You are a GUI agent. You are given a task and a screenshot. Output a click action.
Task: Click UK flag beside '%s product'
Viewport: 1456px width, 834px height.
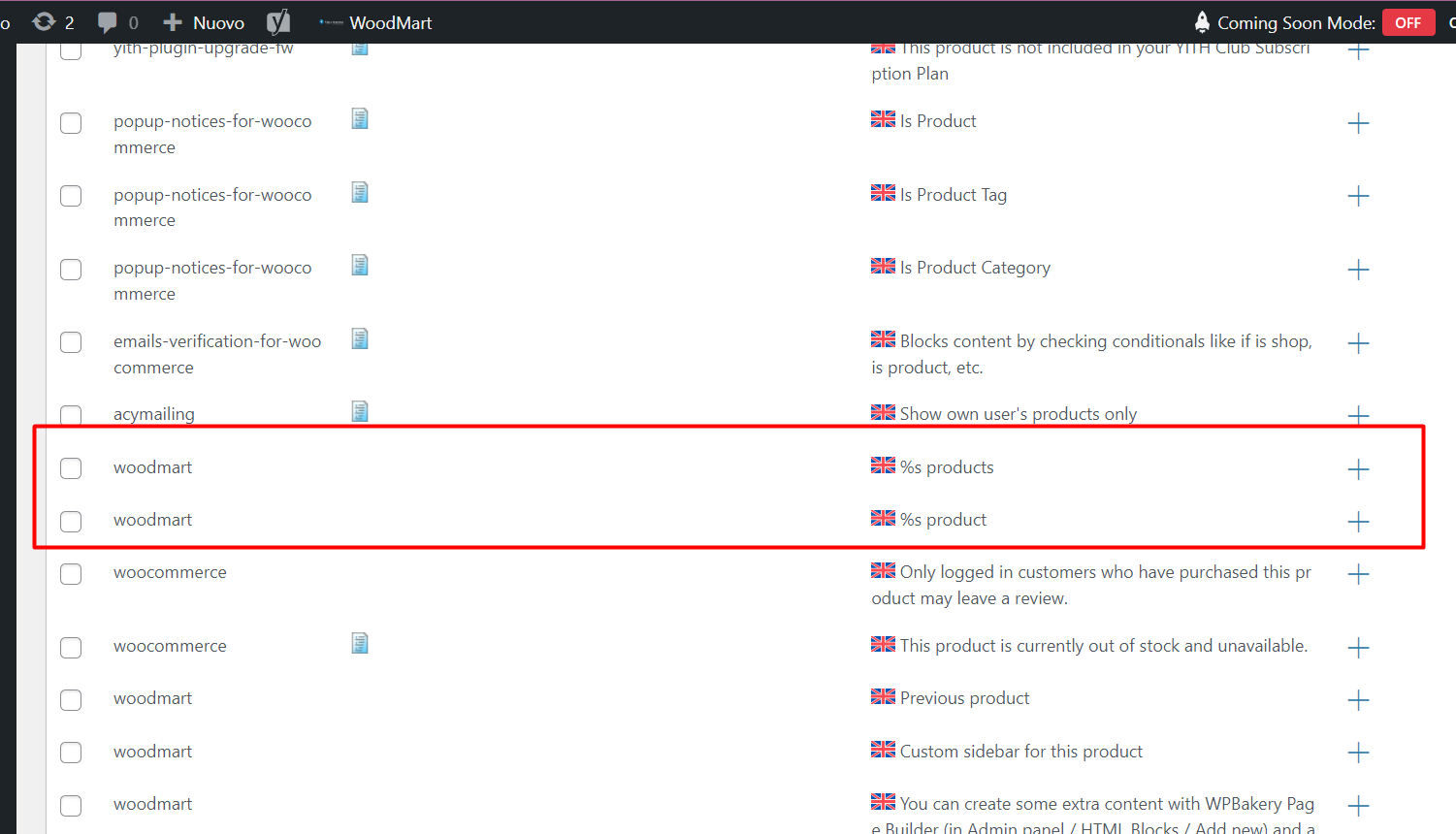[883, 518]
